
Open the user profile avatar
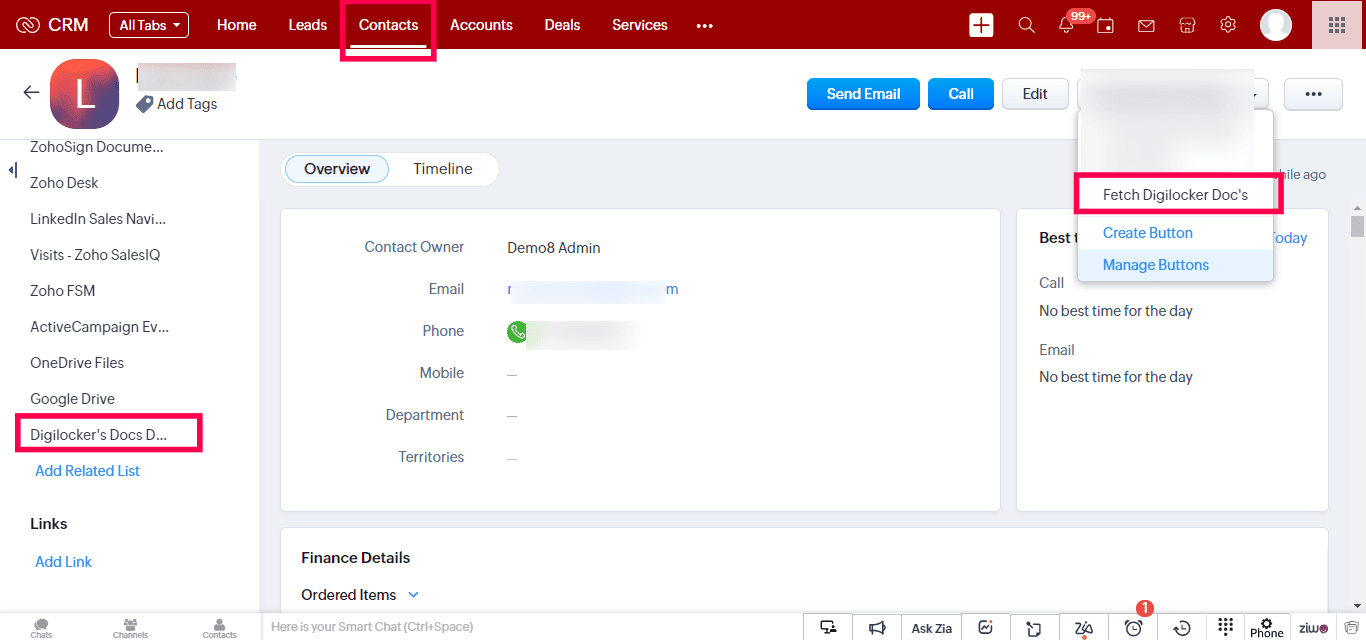click(x=1275, y=25)
